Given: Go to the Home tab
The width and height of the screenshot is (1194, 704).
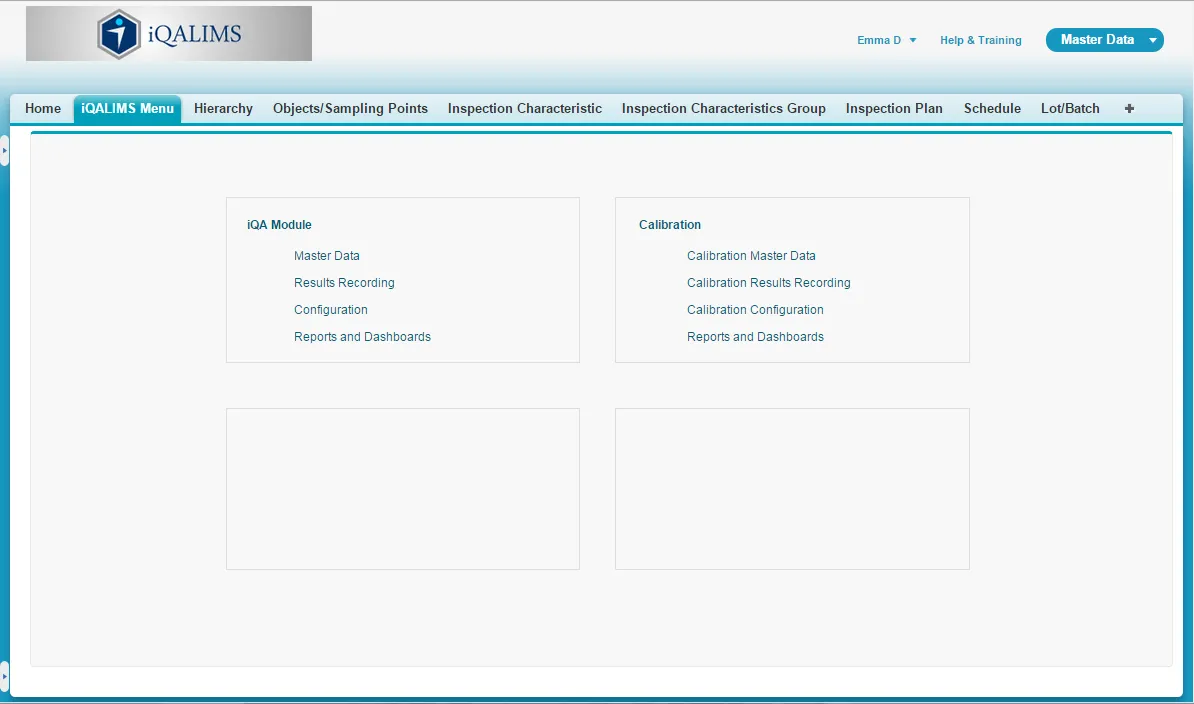Looking at the screenshot, I should coord(43,109).
